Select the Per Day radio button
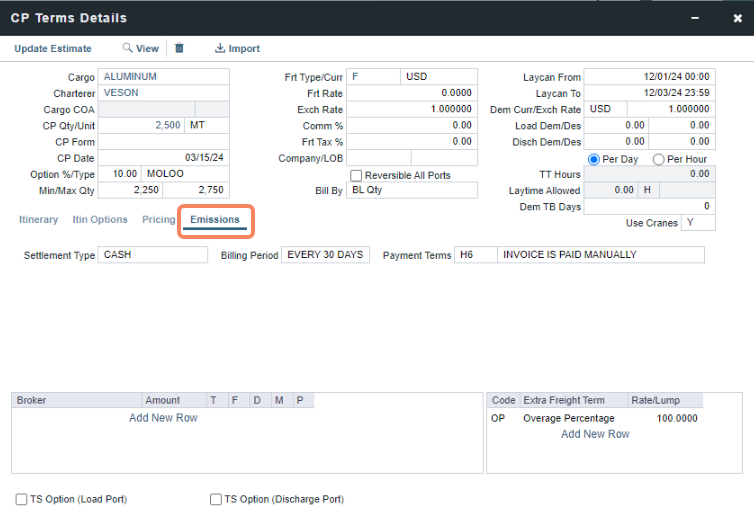Image resolution: width=754 pixels, height=514 pixels. [594, 160]
